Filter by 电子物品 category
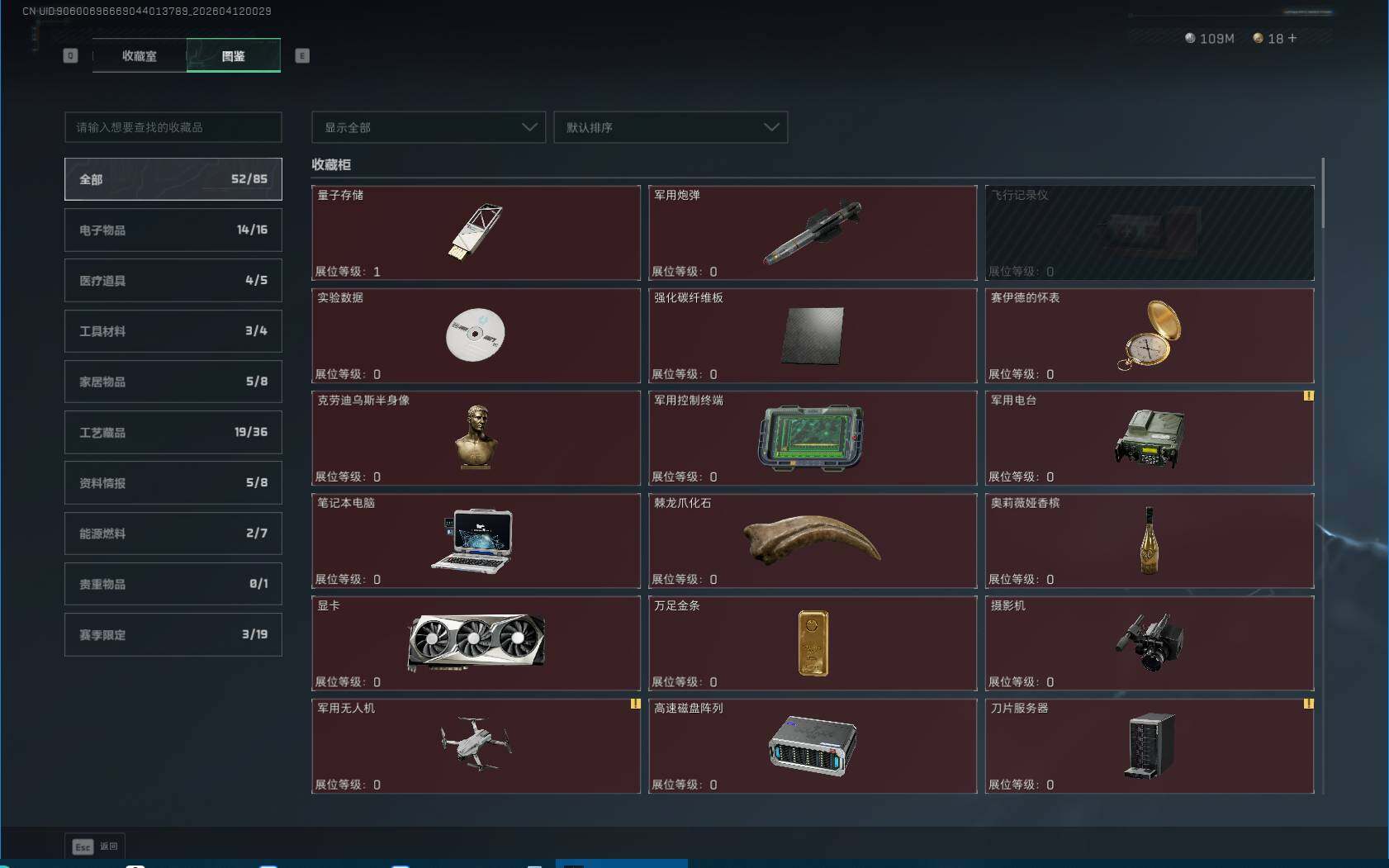Image resolution: width=1389 pixels, height=868 pixels. point(173,230)
